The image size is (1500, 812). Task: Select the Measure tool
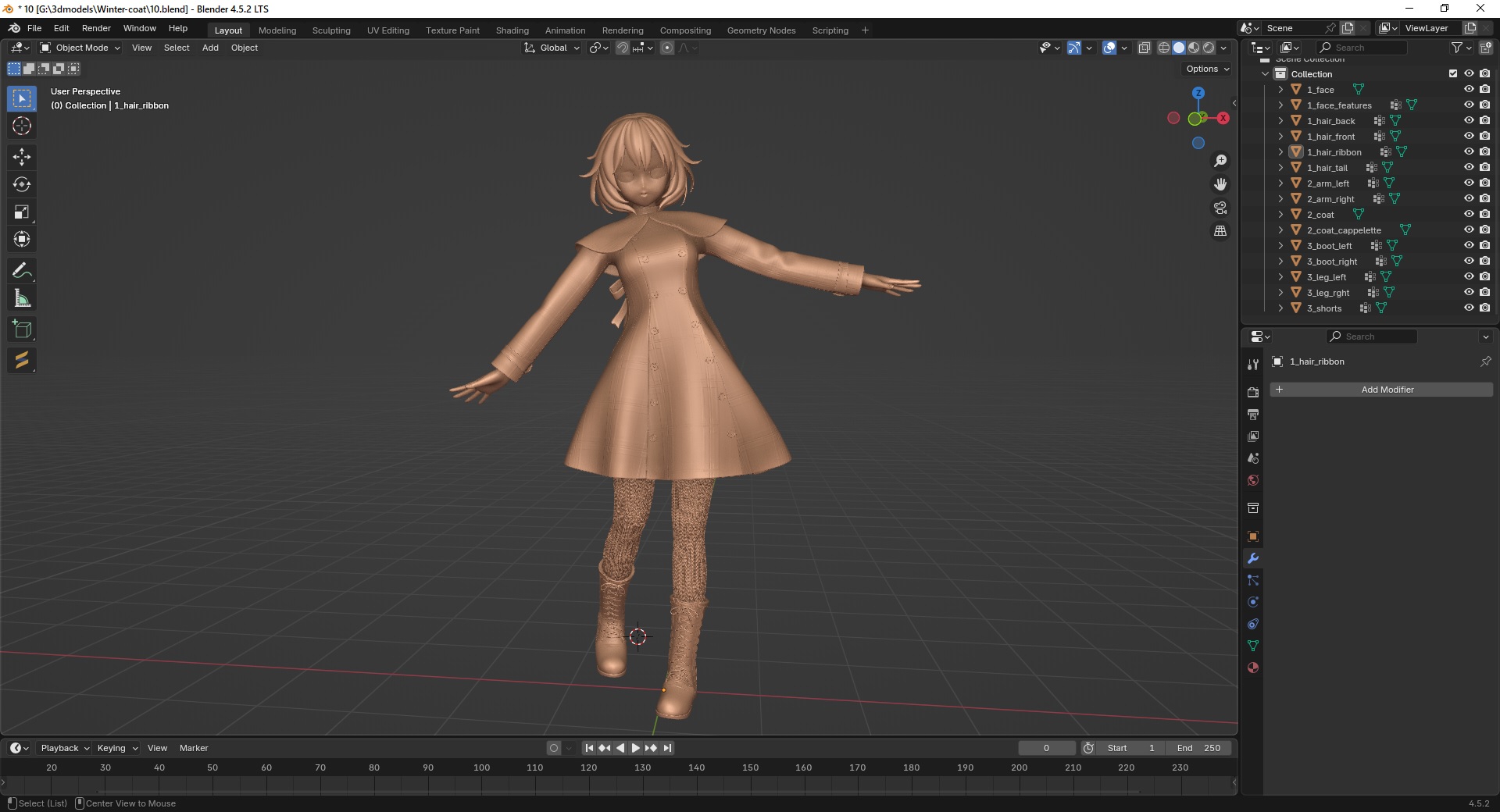[x=22, y=298]
